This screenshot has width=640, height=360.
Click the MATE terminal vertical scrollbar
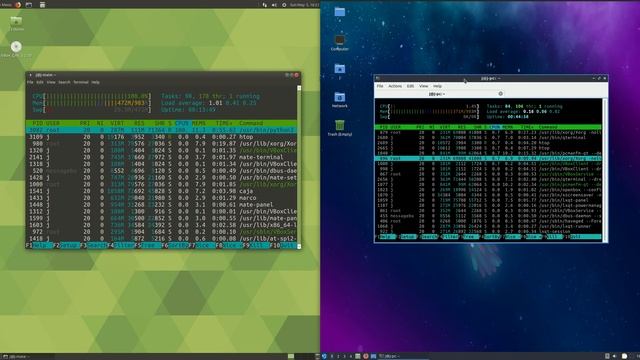tap(299, 167)
